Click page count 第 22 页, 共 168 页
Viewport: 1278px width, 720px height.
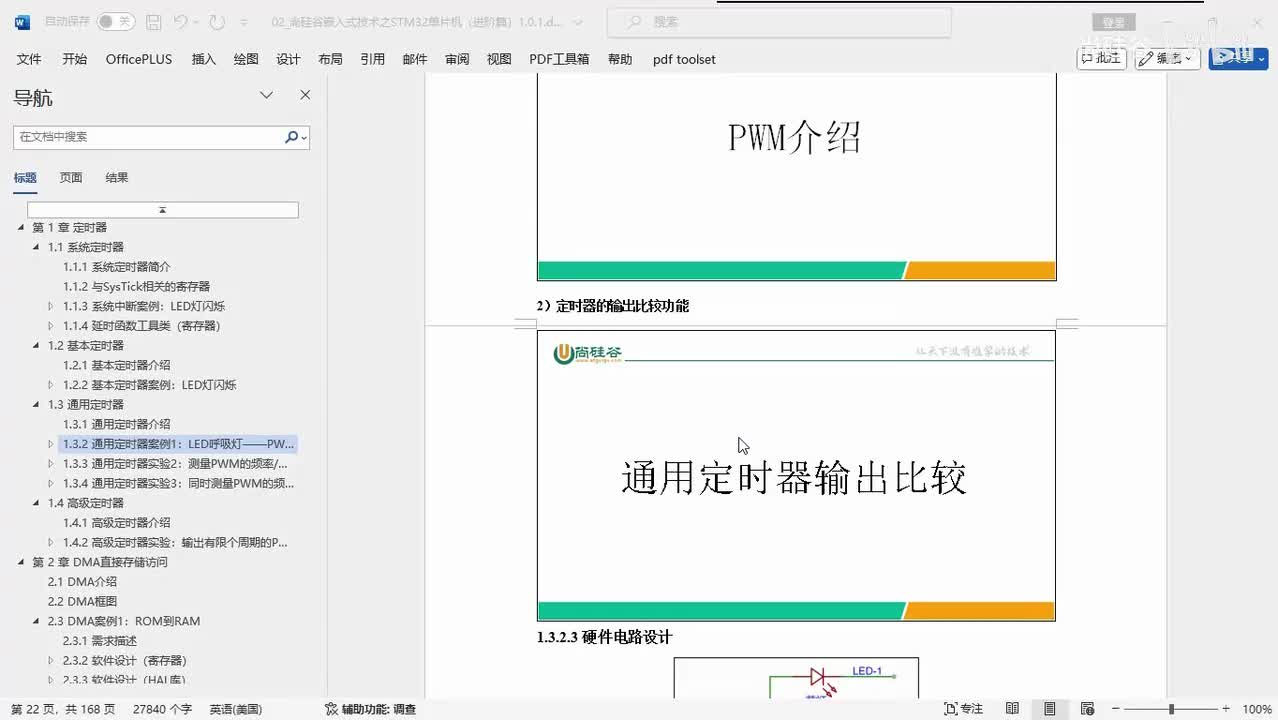(63, 709)
